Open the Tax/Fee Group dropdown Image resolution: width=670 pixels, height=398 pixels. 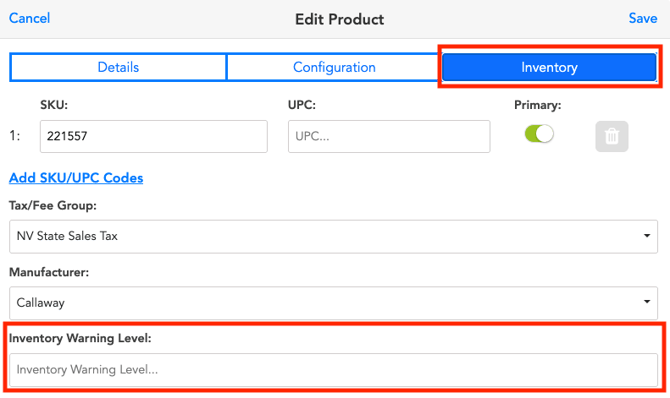tap(333, 236)
